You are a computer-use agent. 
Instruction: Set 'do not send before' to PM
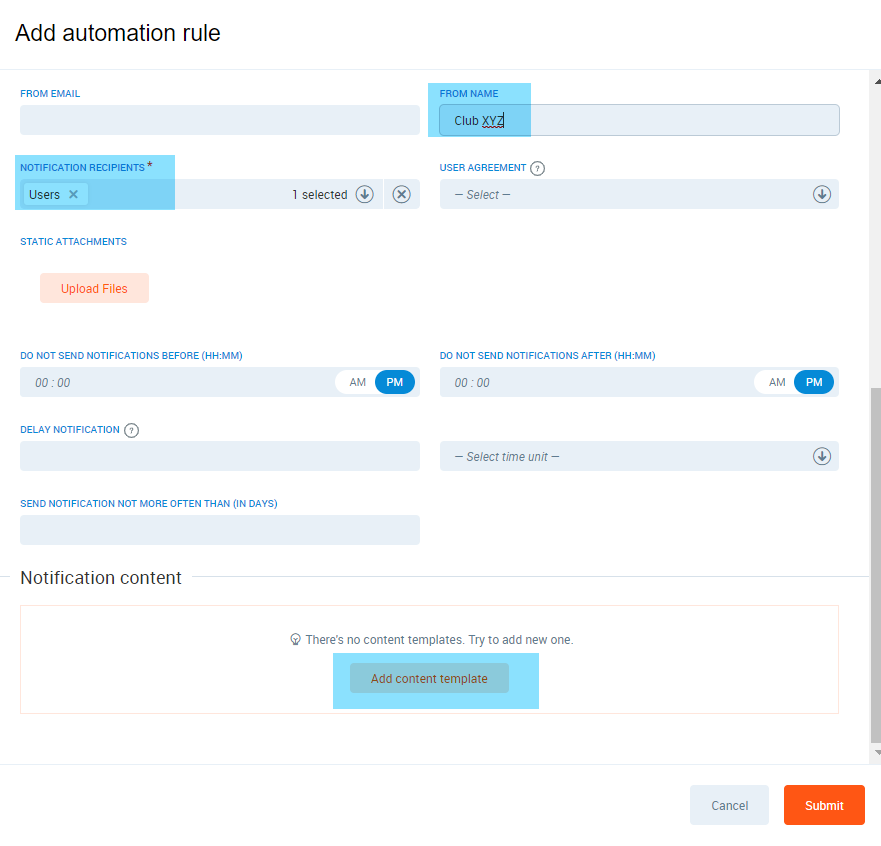tap(394, 383)
